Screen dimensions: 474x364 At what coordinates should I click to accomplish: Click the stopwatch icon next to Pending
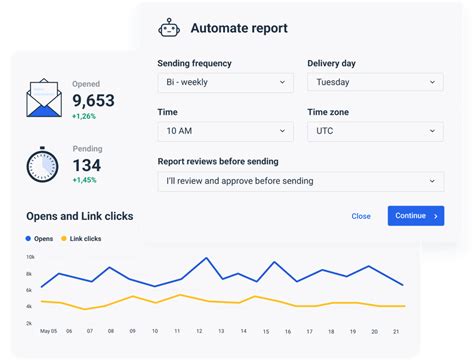pyautogui.click(x=42, y=164)
